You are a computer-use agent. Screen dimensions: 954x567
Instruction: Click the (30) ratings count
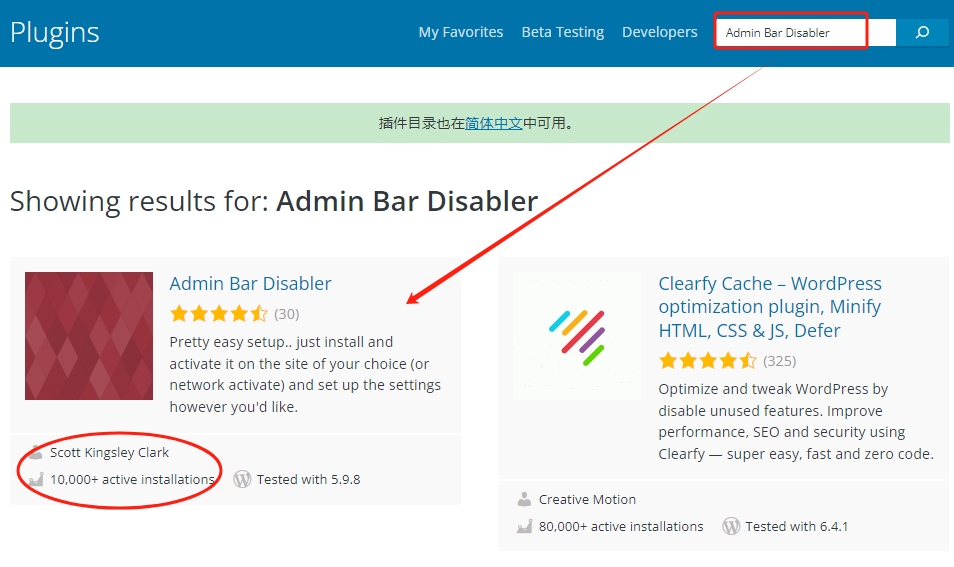(x=287, y=314)
